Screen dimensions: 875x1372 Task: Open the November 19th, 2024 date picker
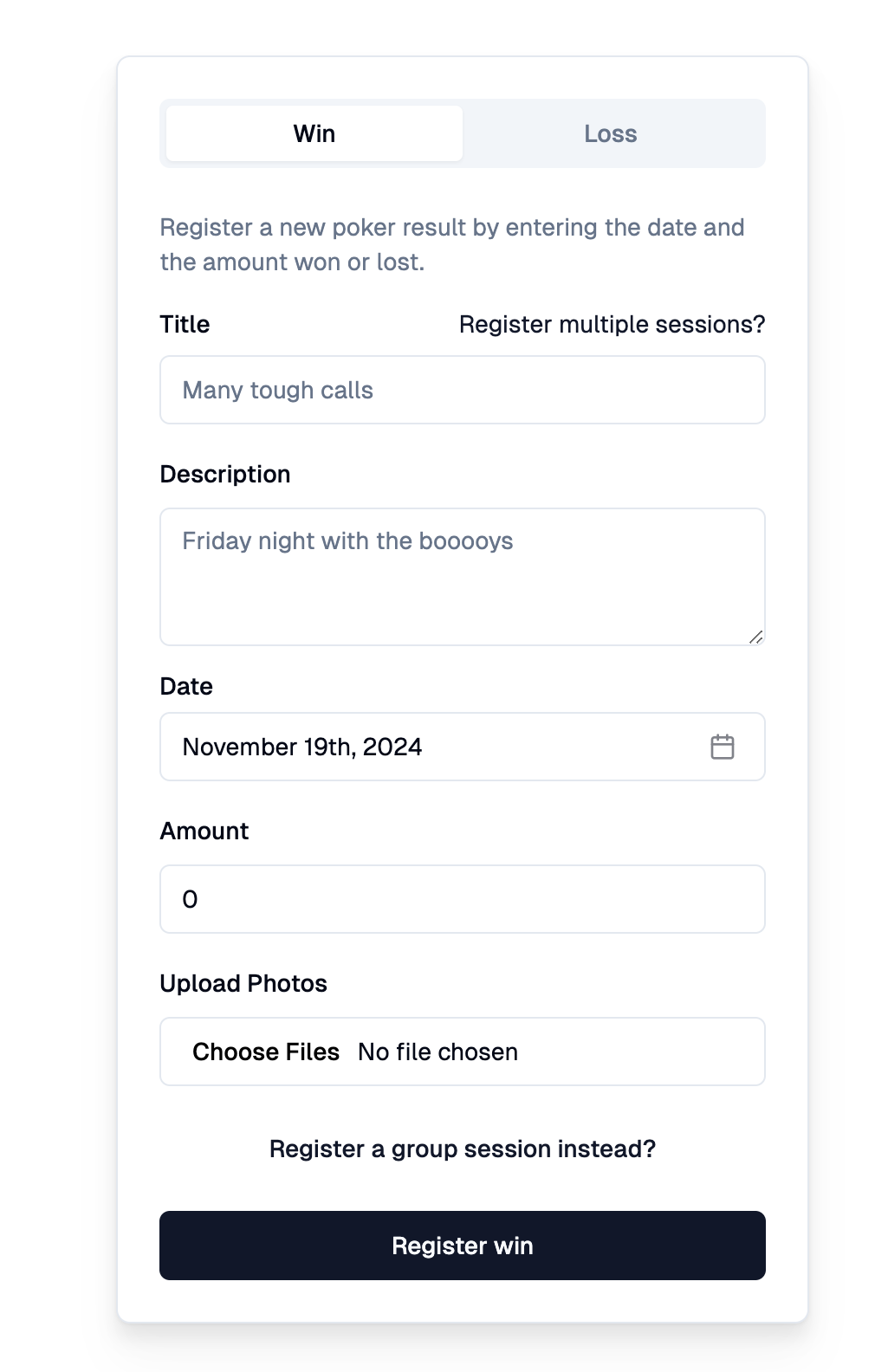463,747
